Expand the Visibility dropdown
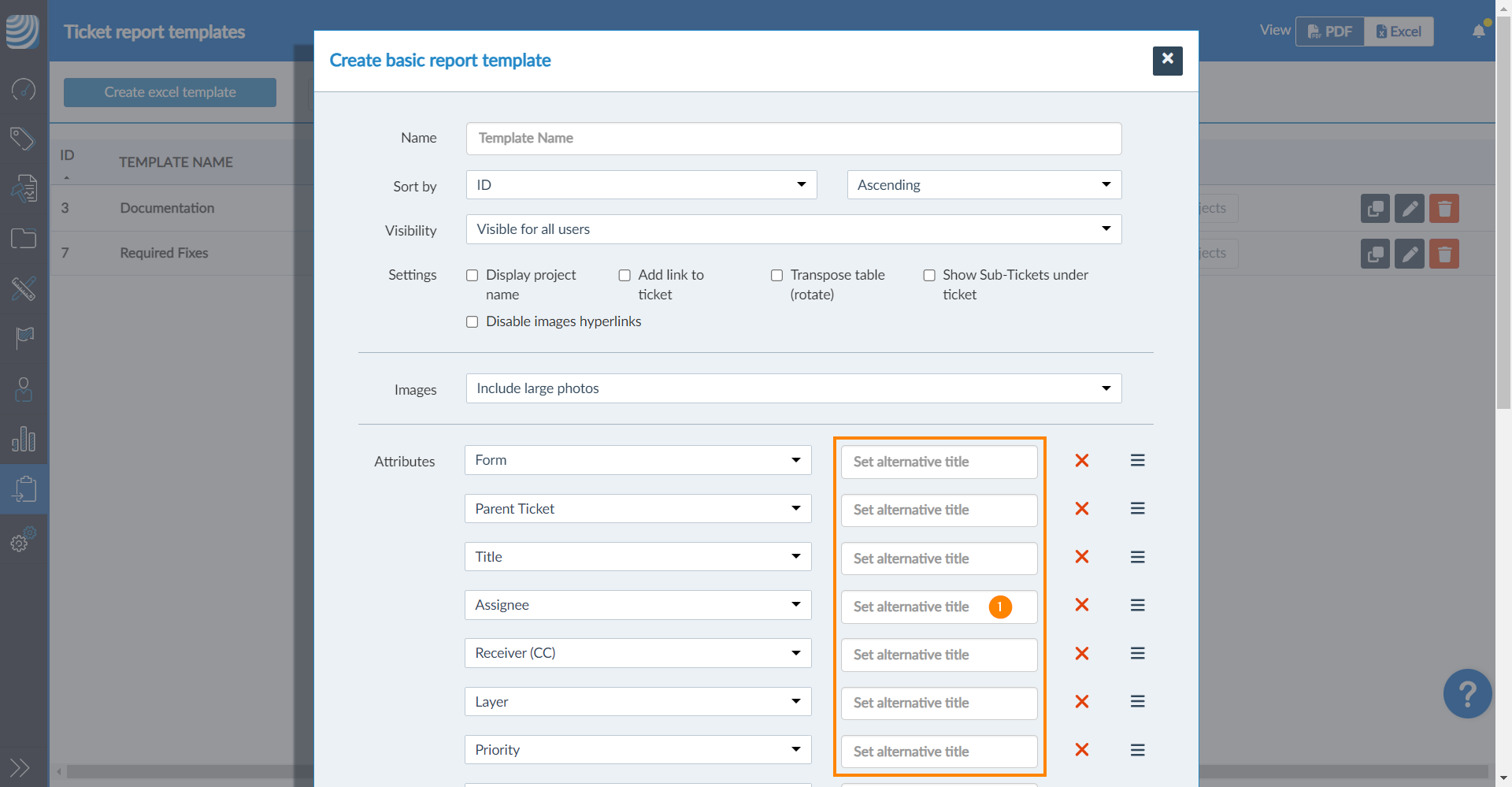This screenshot has width=1512, height=787. pyautogui.click(x=793, y=229)
